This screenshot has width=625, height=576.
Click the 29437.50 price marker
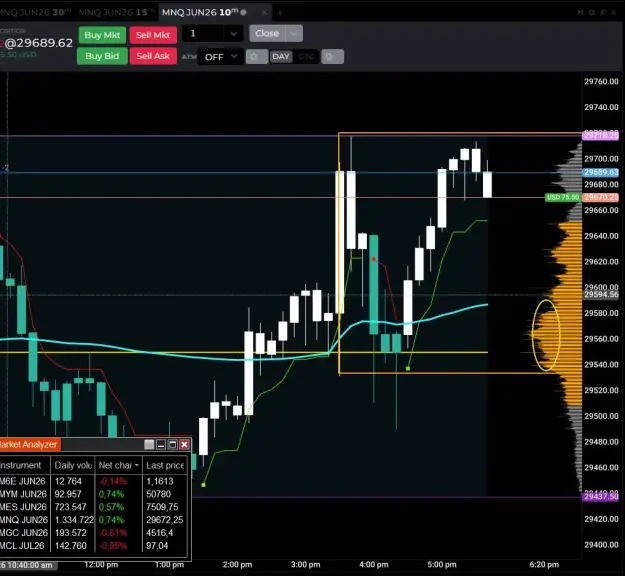(x=601, y=497)
